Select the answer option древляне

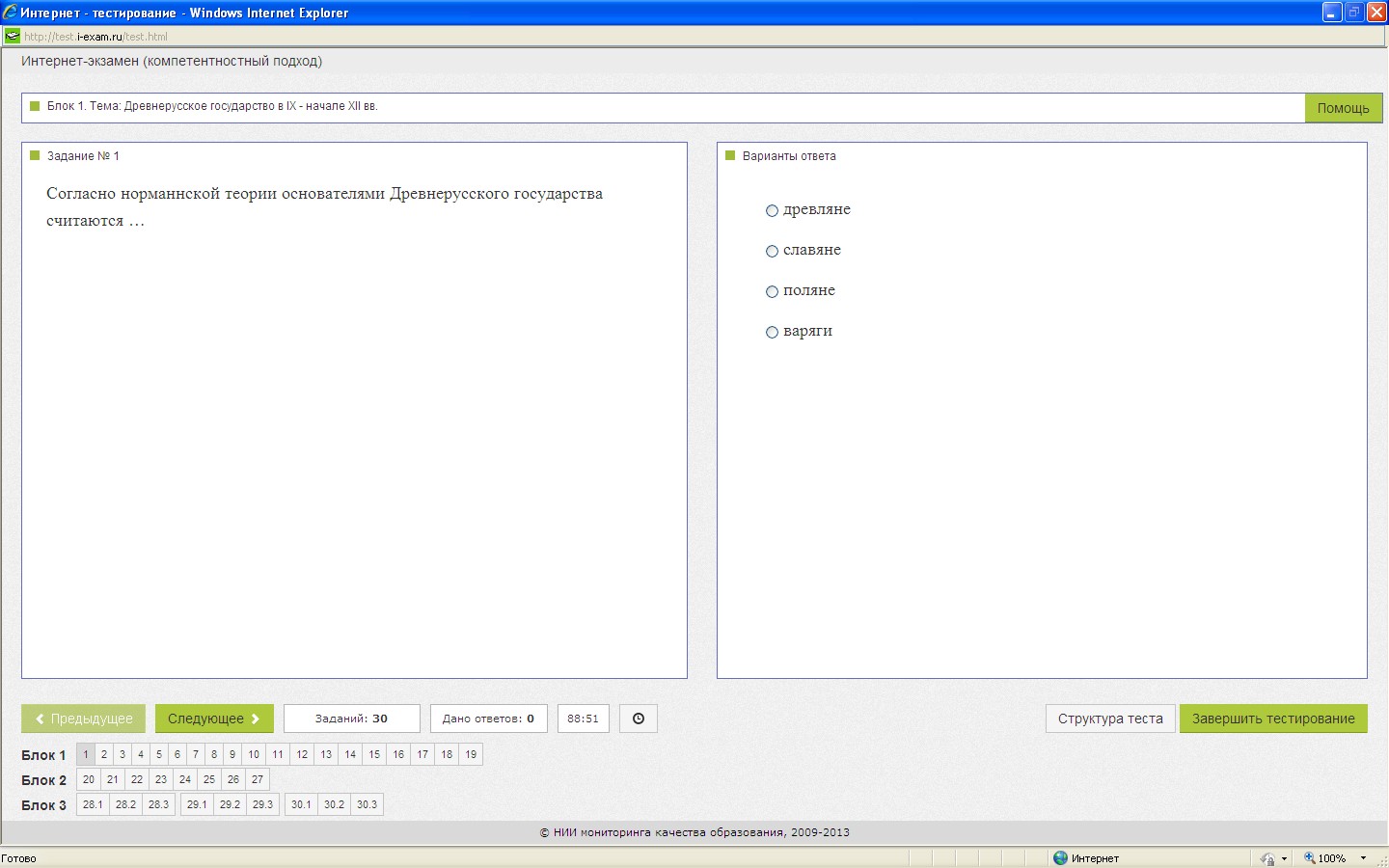(772, 210)
